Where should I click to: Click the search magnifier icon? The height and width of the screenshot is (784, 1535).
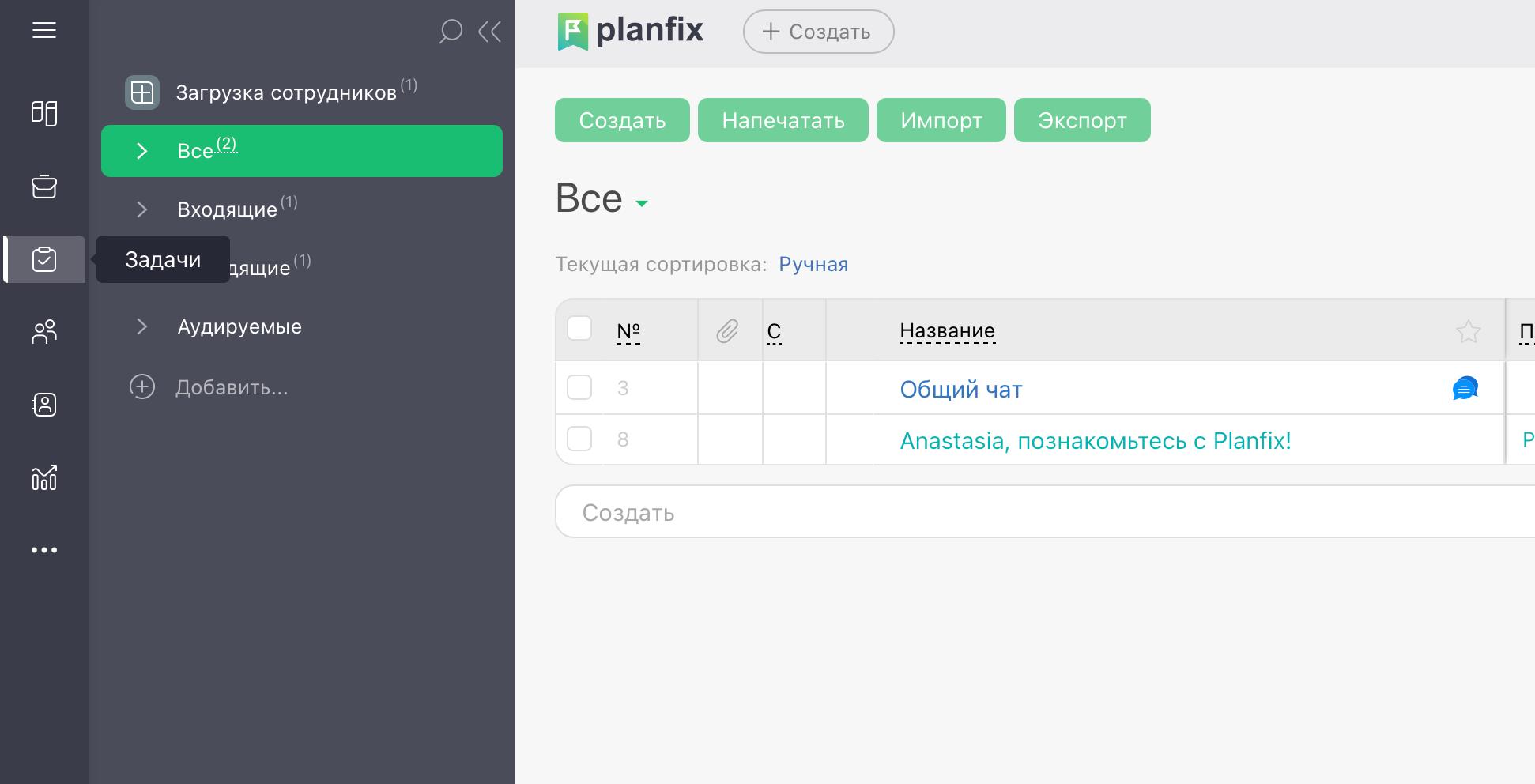pos(451,32)
